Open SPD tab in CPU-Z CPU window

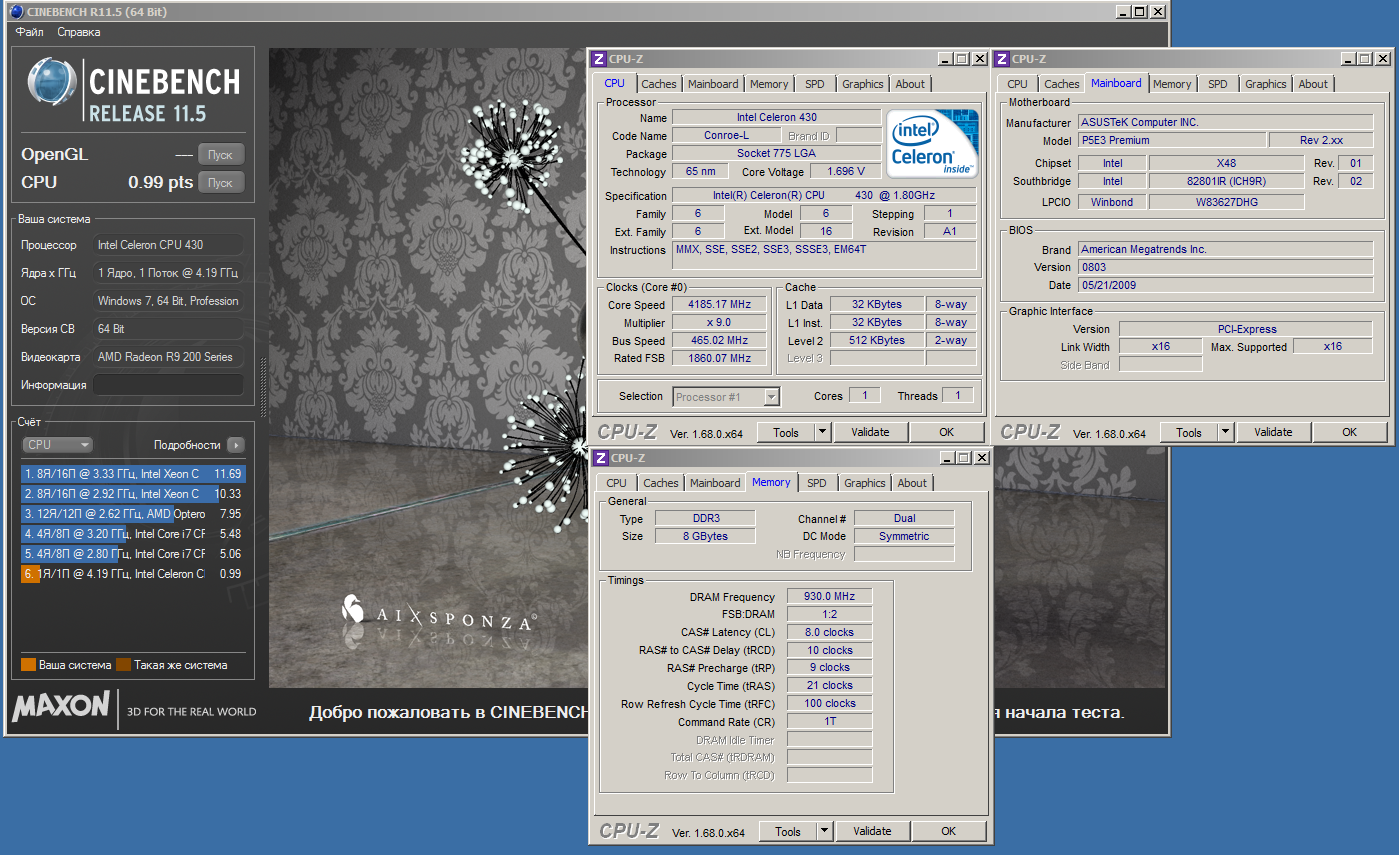pyautogui.click(x=815, y=84)
